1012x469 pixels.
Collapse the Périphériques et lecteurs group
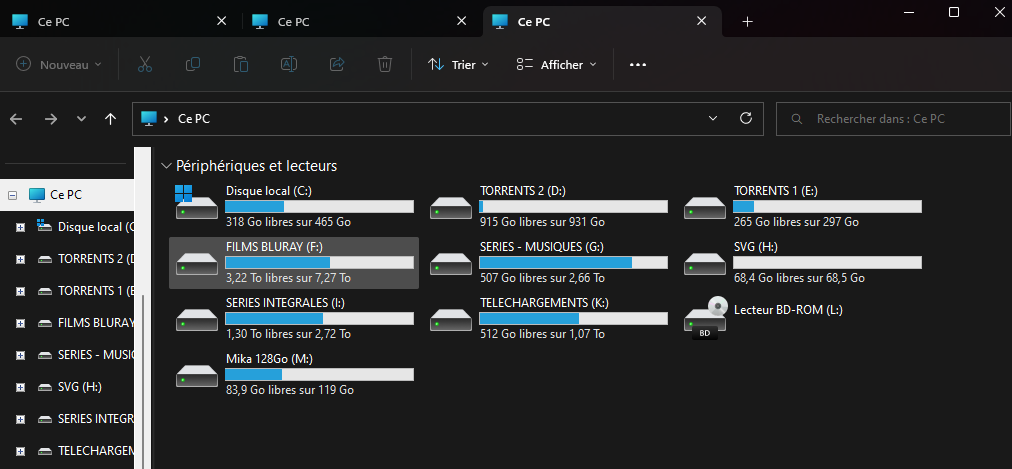click(x=166, y=166)
